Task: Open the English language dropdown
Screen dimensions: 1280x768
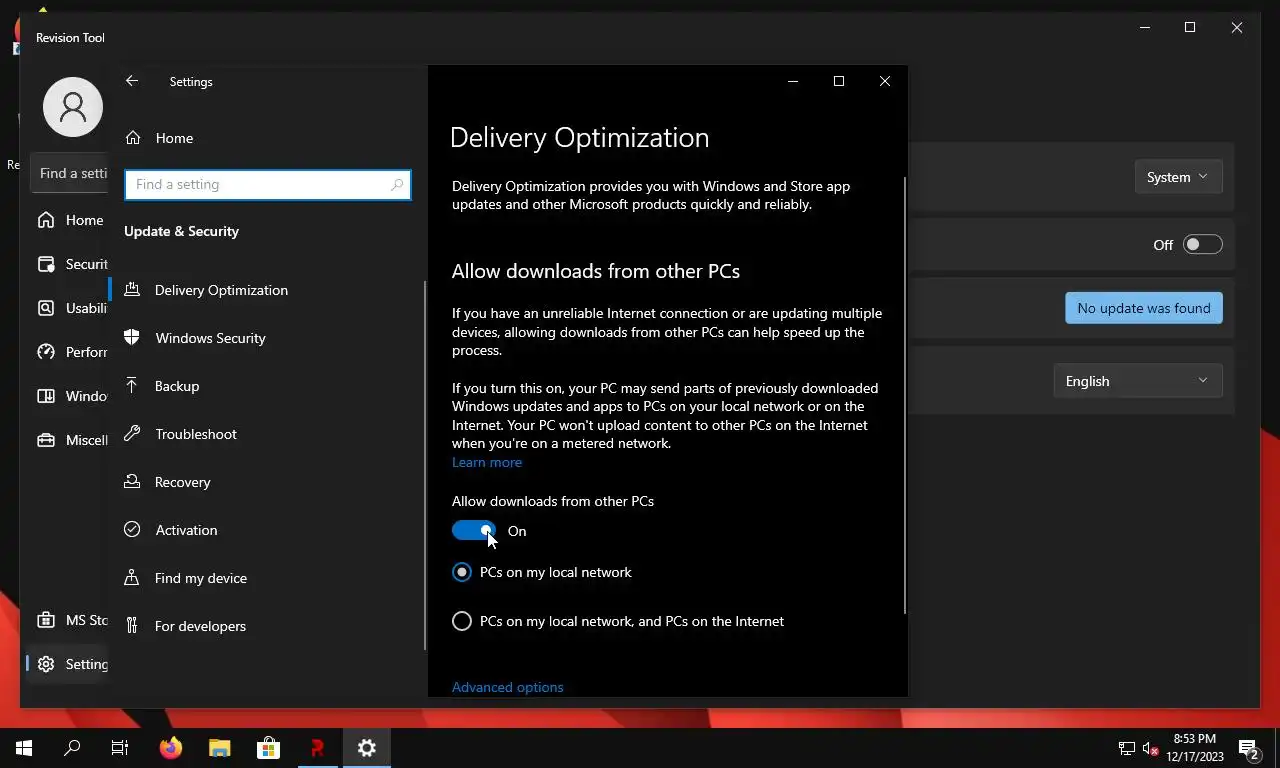Action: [1138, 381]
